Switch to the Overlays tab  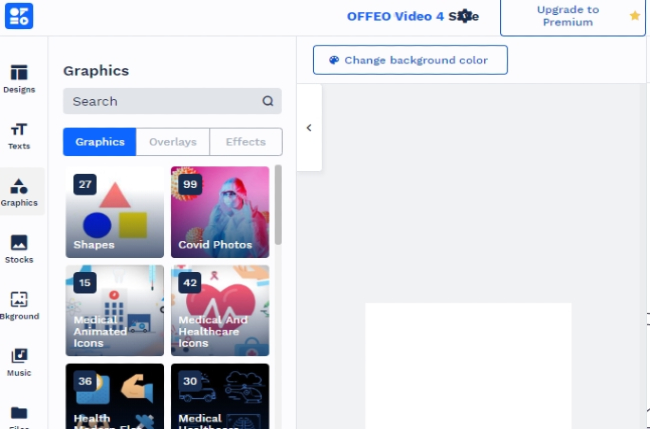tap(173, 142)
